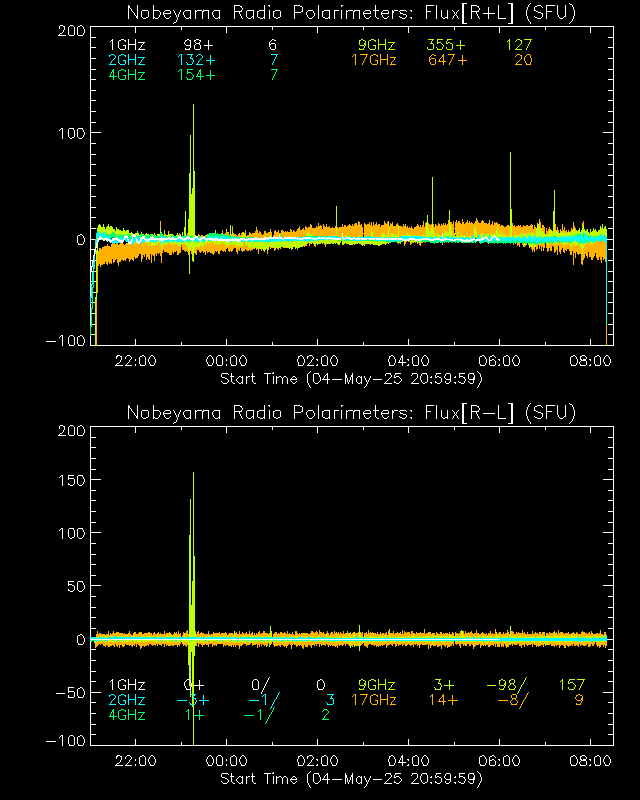Click the 06:00 tick label in R+L plot
Screen dimensions: 640x800
pos(499,361)
